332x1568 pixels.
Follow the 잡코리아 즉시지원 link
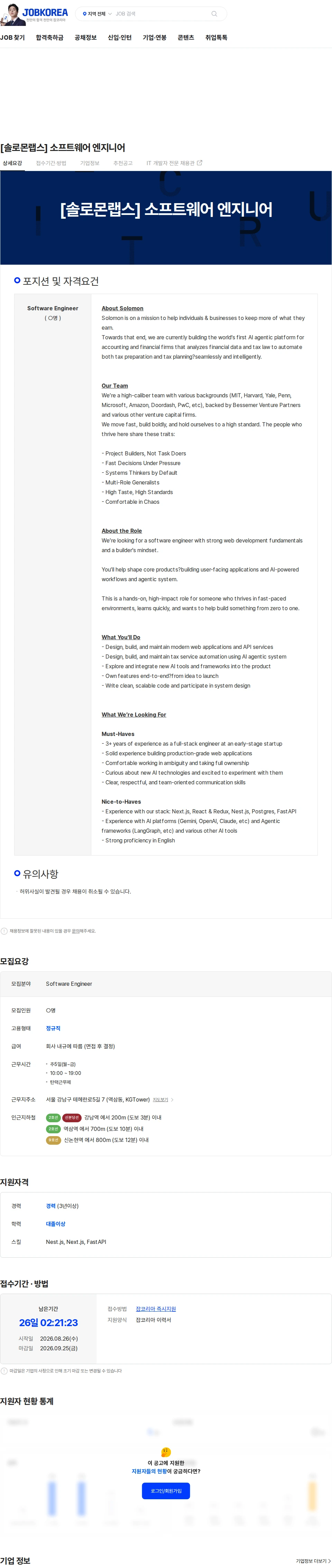click(x=156, y=1309)
